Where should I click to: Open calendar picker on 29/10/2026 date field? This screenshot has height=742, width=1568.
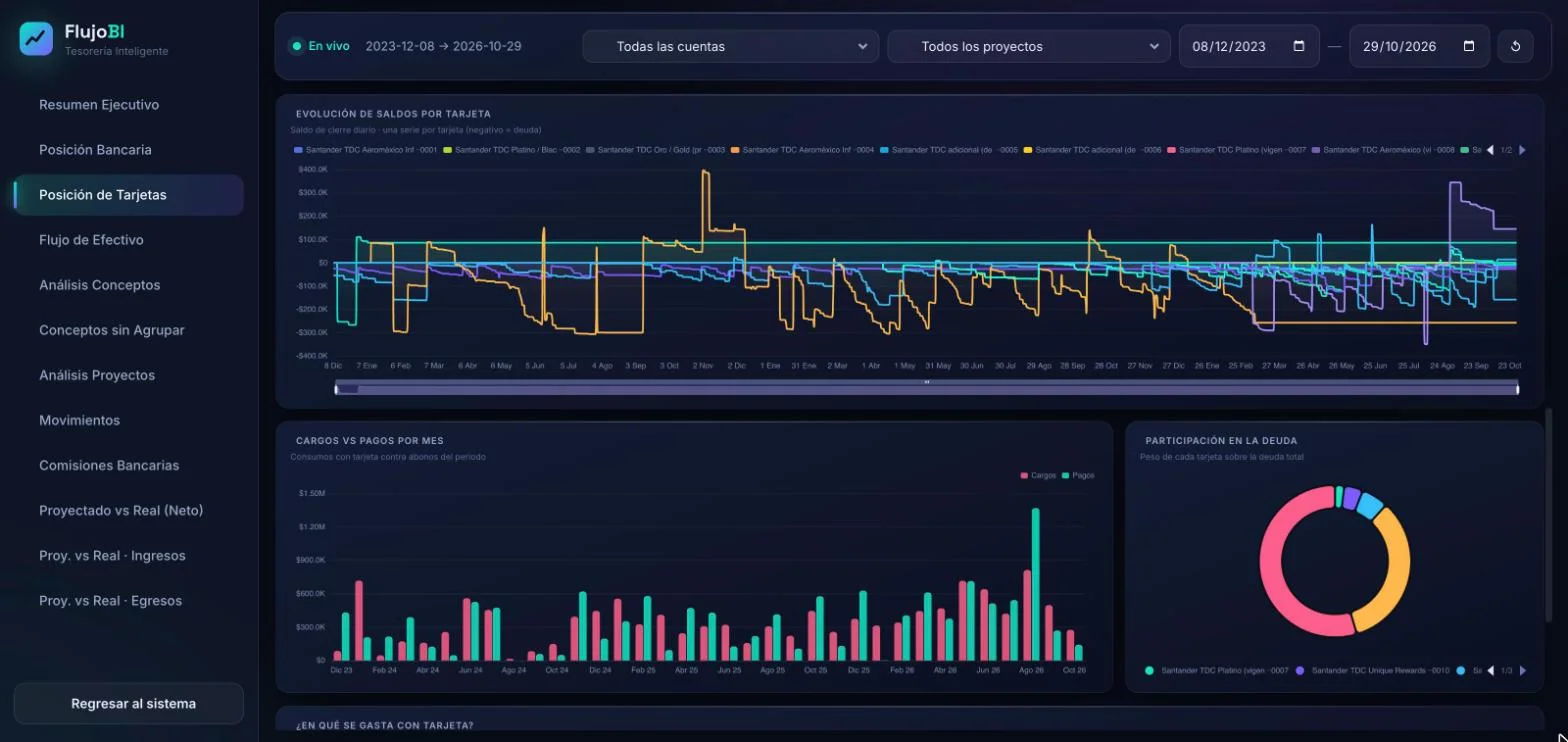point(1469,46)
